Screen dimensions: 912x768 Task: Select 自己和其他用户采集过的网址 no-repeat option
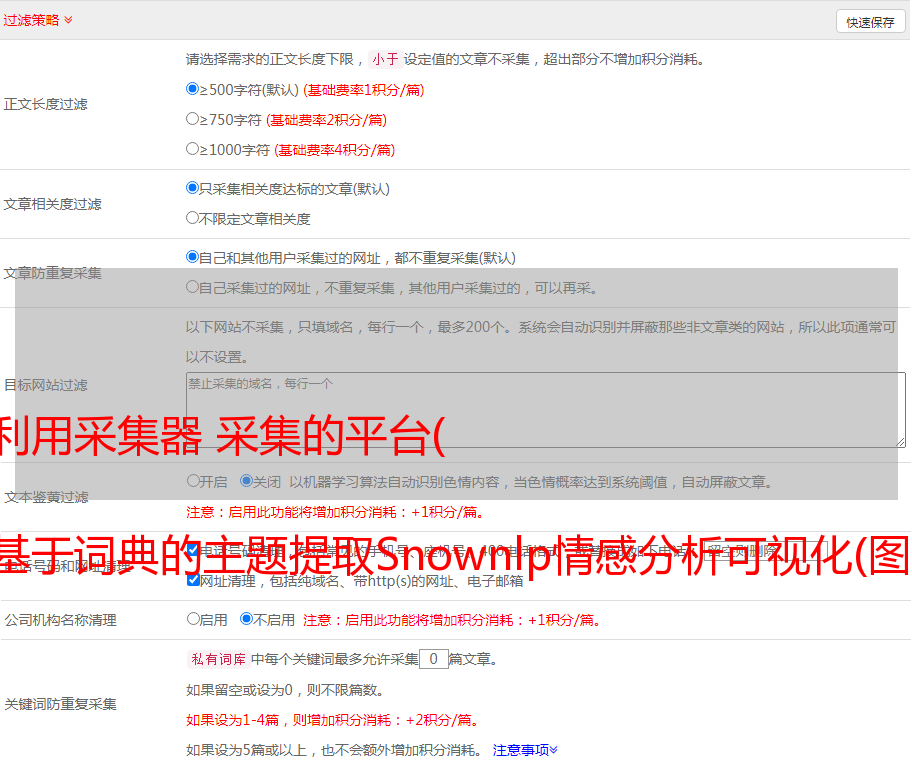192,257
